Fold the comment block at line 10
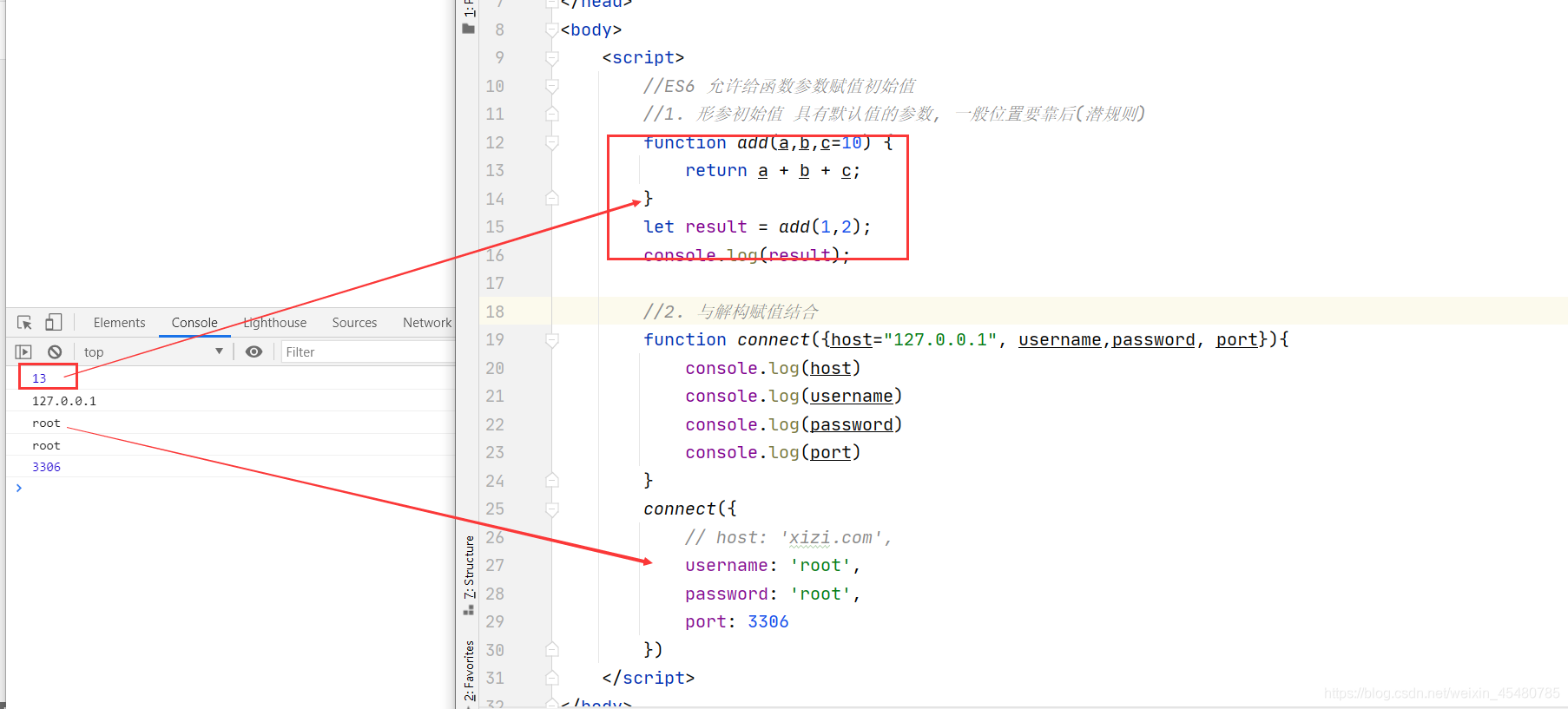The image size is (1568, 709). click(551, 86)
